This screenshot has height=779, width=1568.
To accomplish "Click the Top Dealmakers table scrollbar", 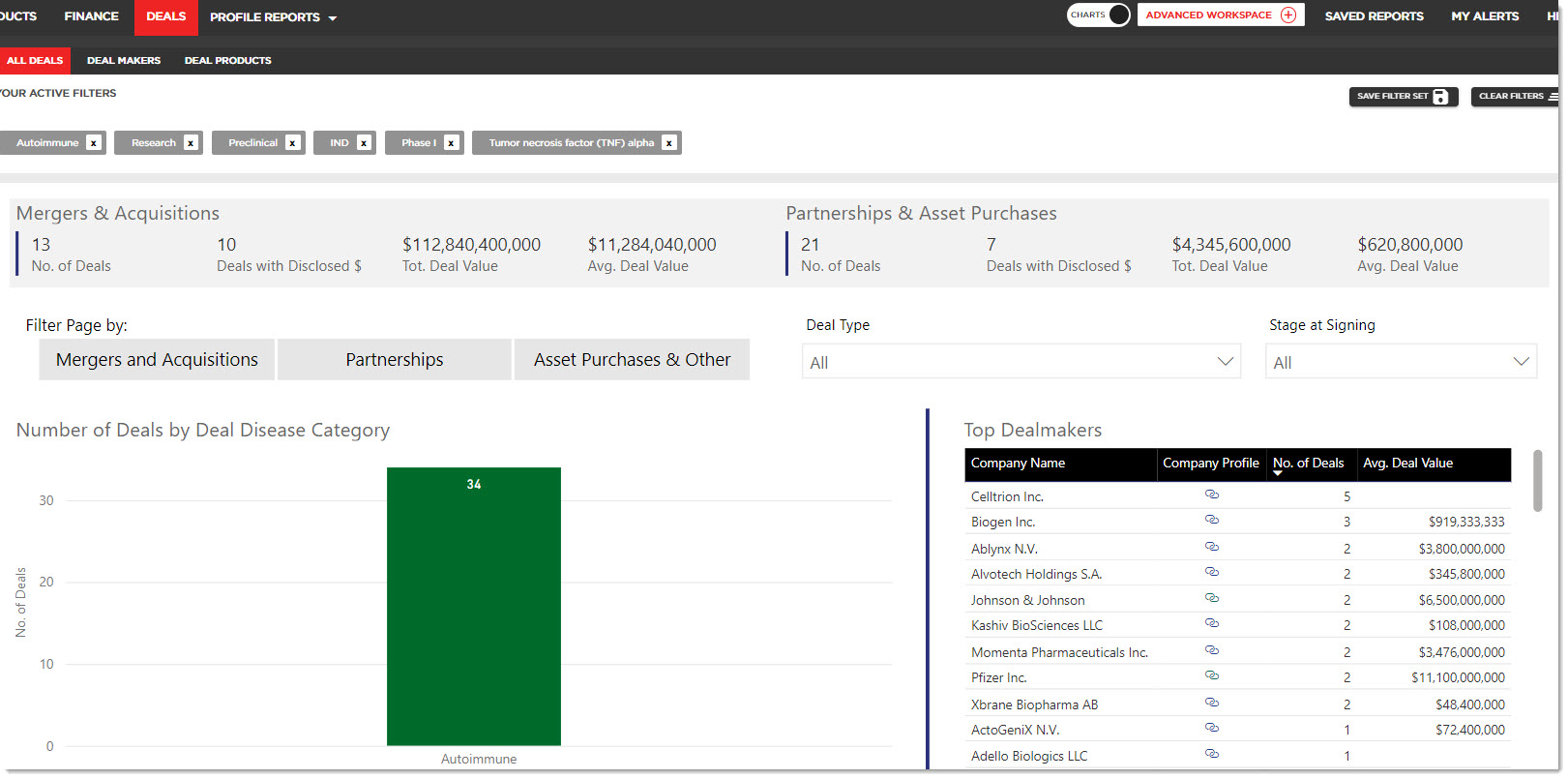I will pyautogui.click(x=1537, y=480).
